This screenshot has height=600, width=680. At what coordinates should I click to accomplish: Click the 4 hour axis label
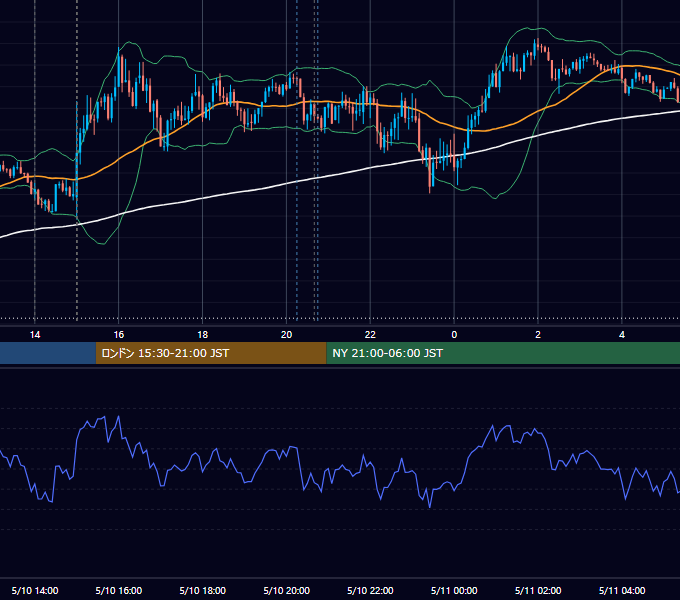(622, 335)
